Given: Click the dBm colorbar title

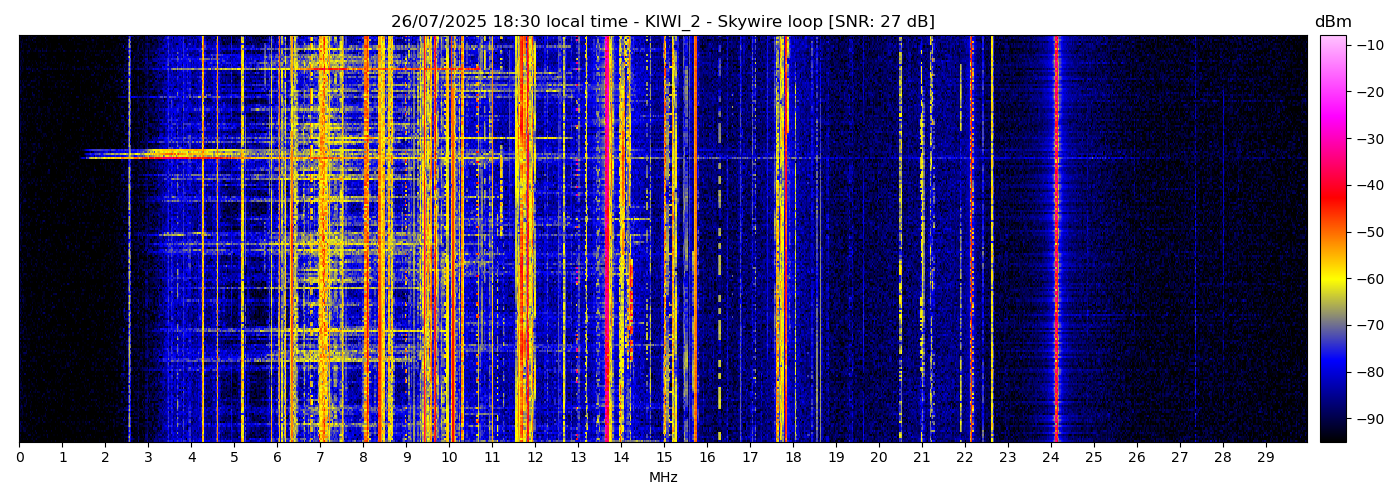Looking at the screenshot, I should [x=1332, y=22].
